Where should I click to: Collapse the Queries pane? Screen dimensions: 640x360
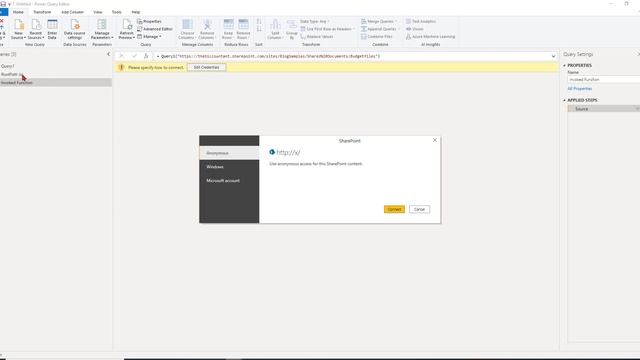pyautogui.click(x=108, y=54)
